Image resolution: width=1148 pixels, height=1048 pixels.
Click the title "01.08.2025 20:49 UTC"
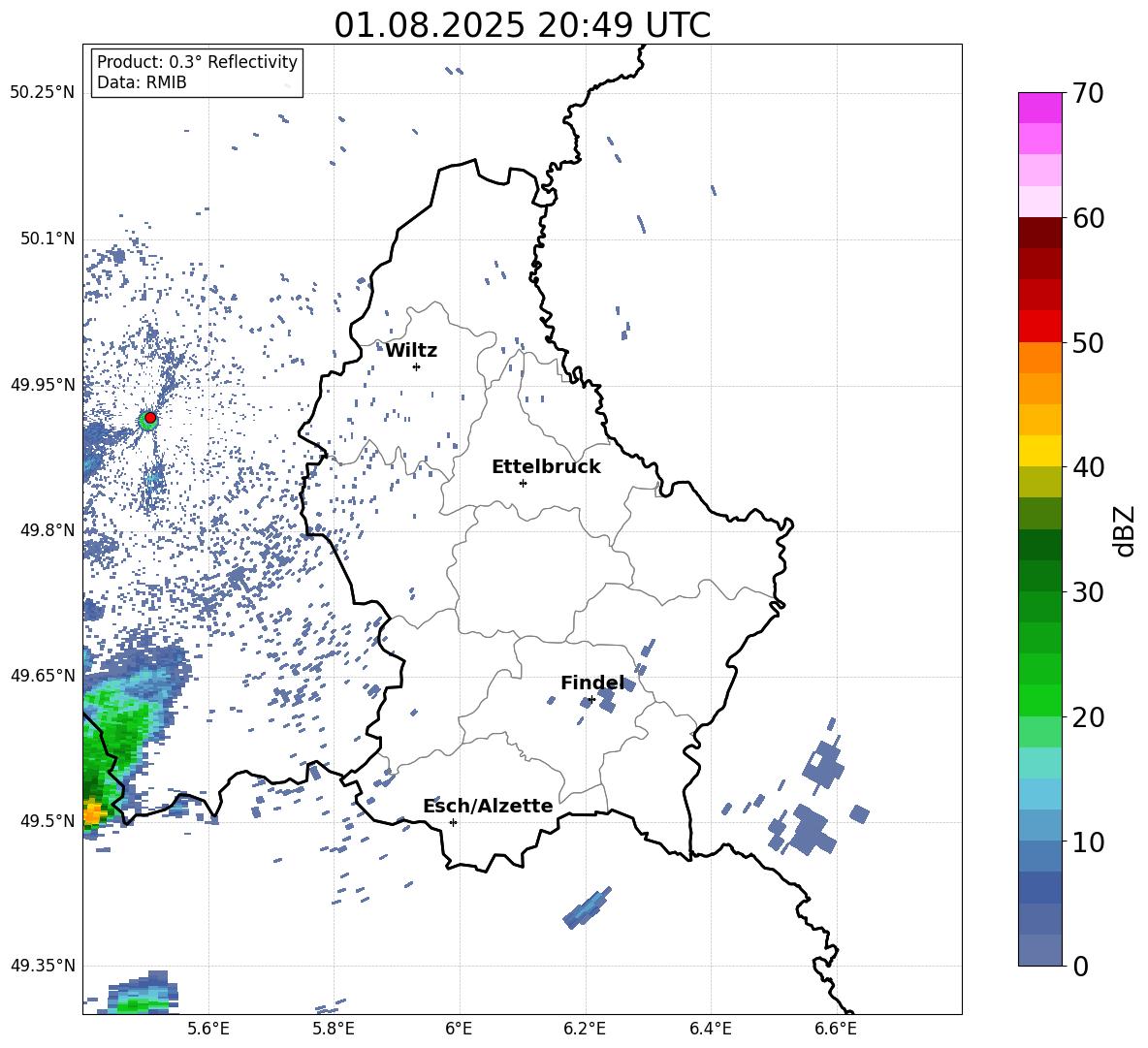[522, 25]
